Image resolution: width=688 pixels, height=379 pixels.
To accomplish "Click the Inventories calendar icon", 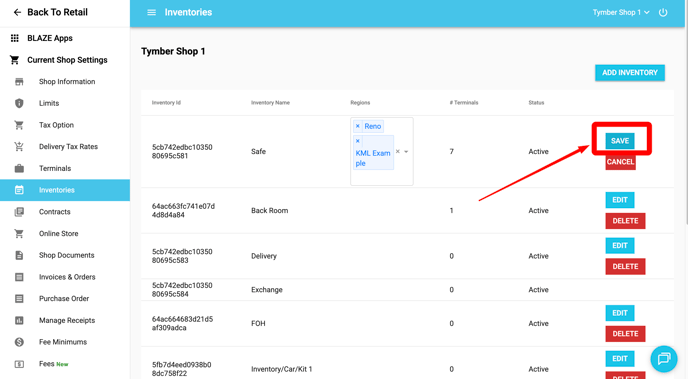I will pyautogui.click(x=19, y=190).
